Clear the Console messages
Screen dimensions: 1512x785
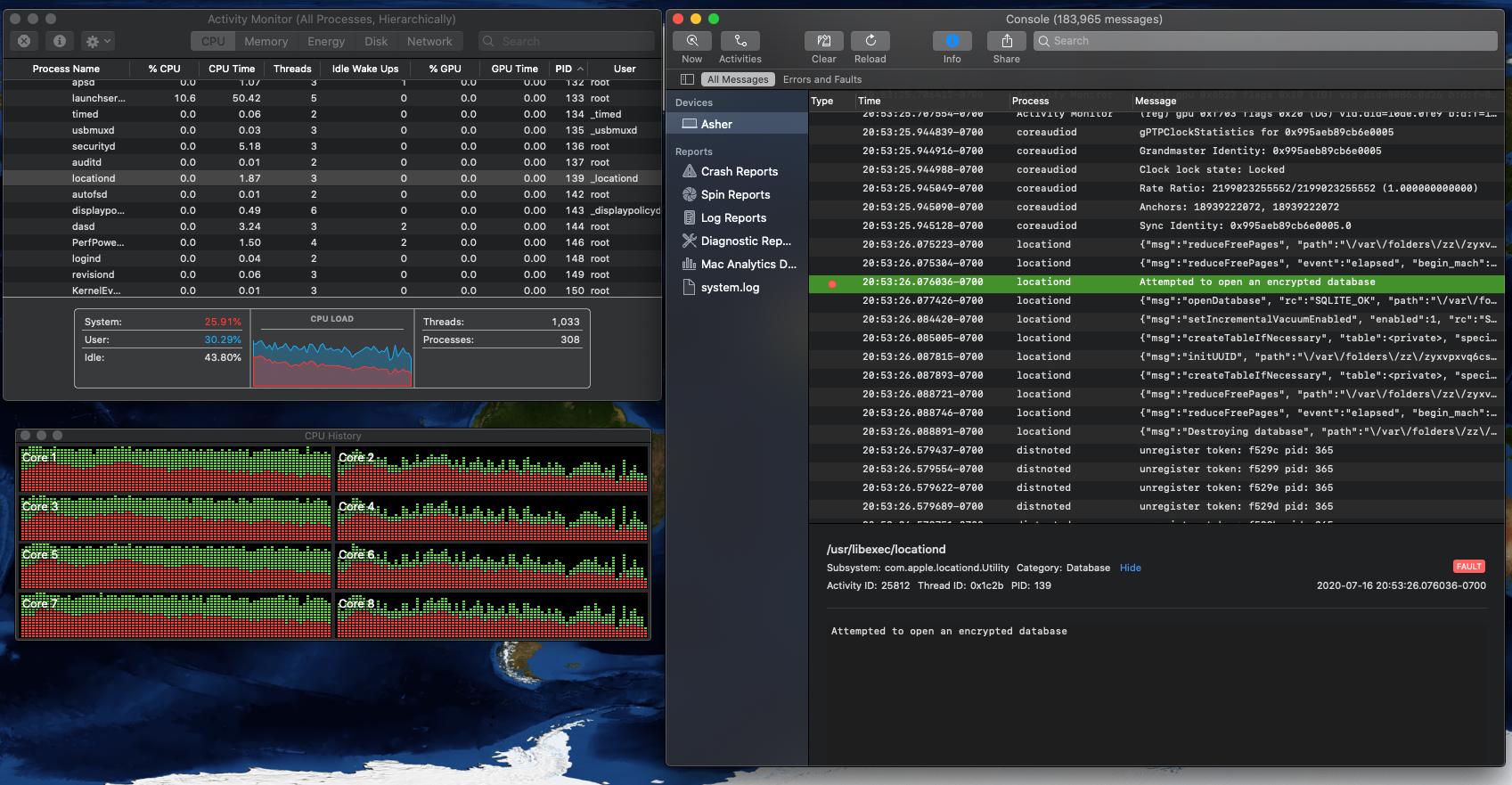pyautogui.click(x=823, y=41)
